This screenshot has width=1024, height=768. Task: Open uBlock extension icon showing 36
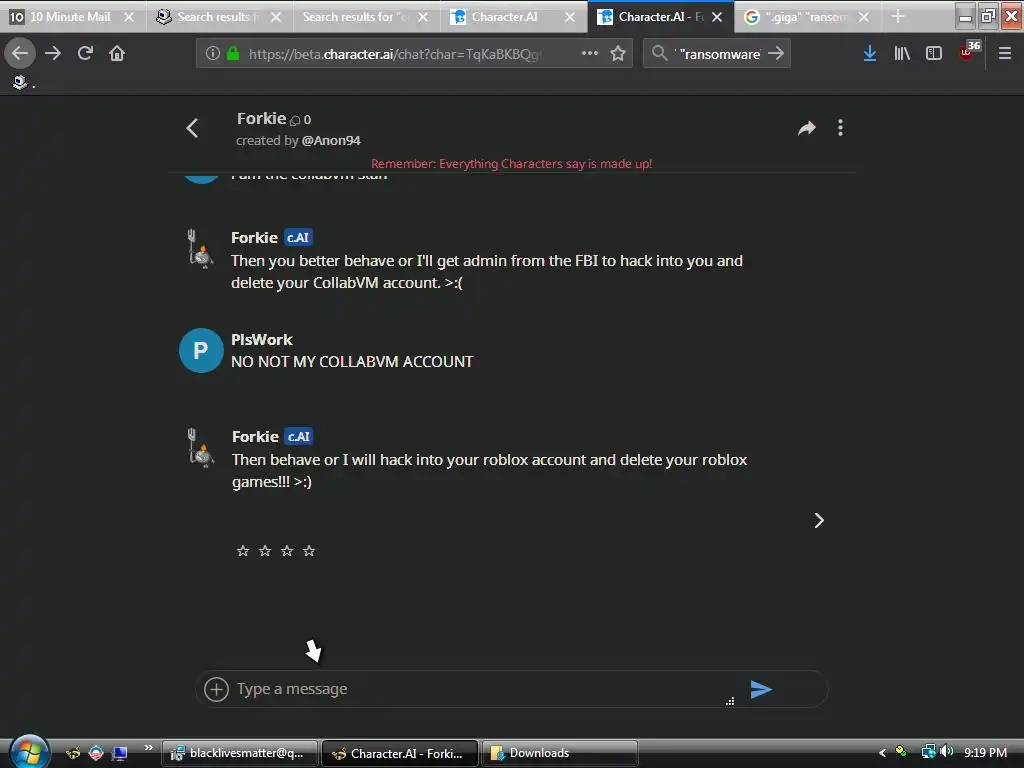(970, 51)
